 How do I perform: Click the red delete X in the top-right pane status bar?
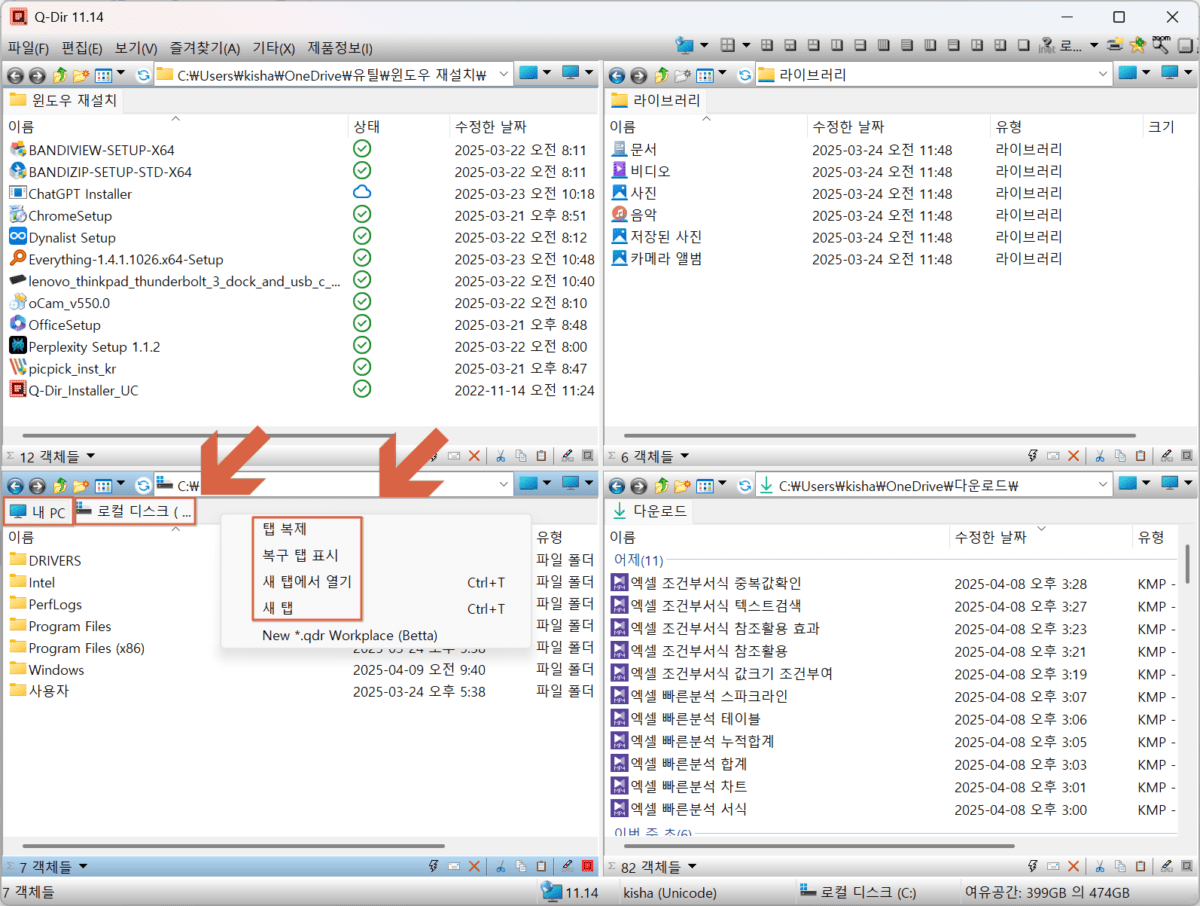pyautogui.click(x=1073, y=456)
